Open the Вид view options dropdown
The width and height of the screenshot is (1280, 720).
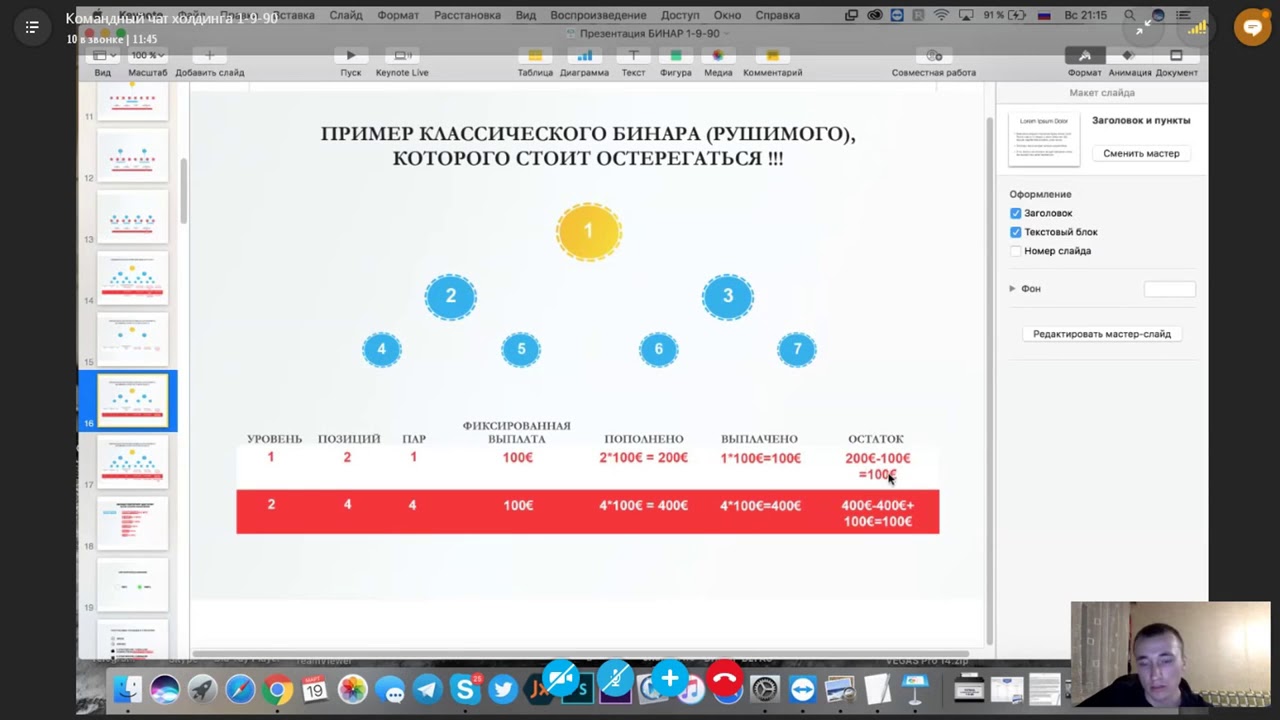[x=103, y=56]
